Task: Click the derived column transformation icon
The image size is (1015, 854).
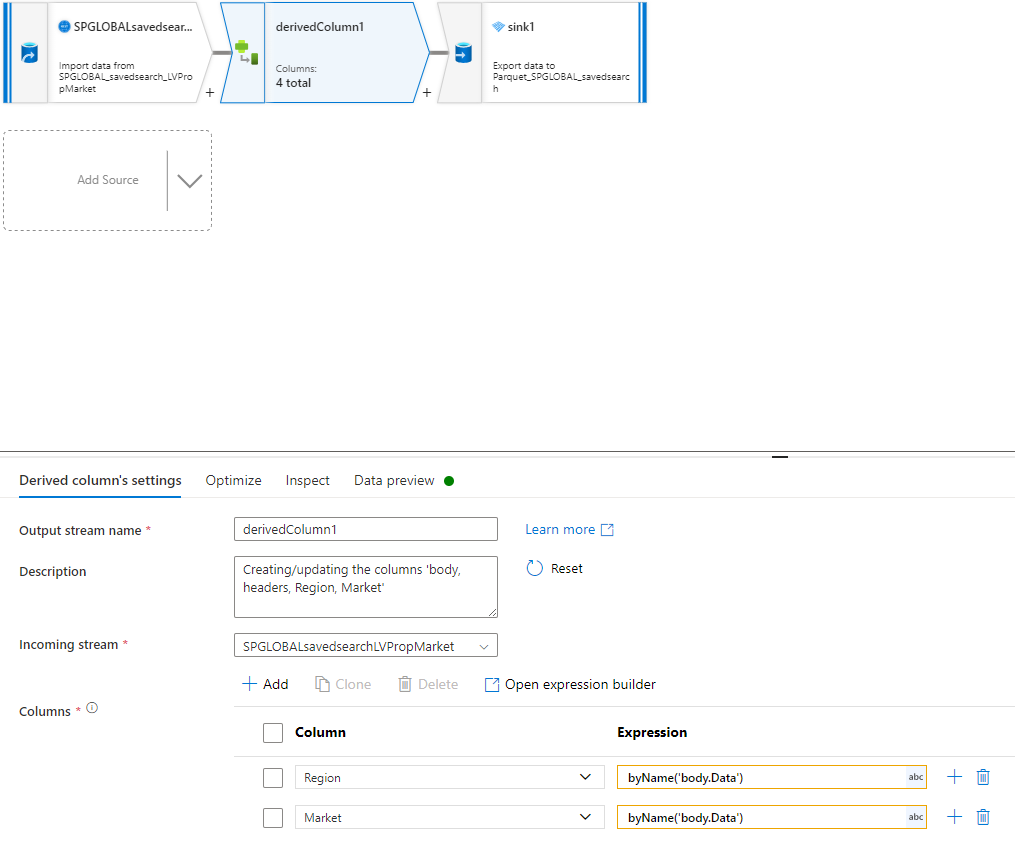Action: [246, 52]
